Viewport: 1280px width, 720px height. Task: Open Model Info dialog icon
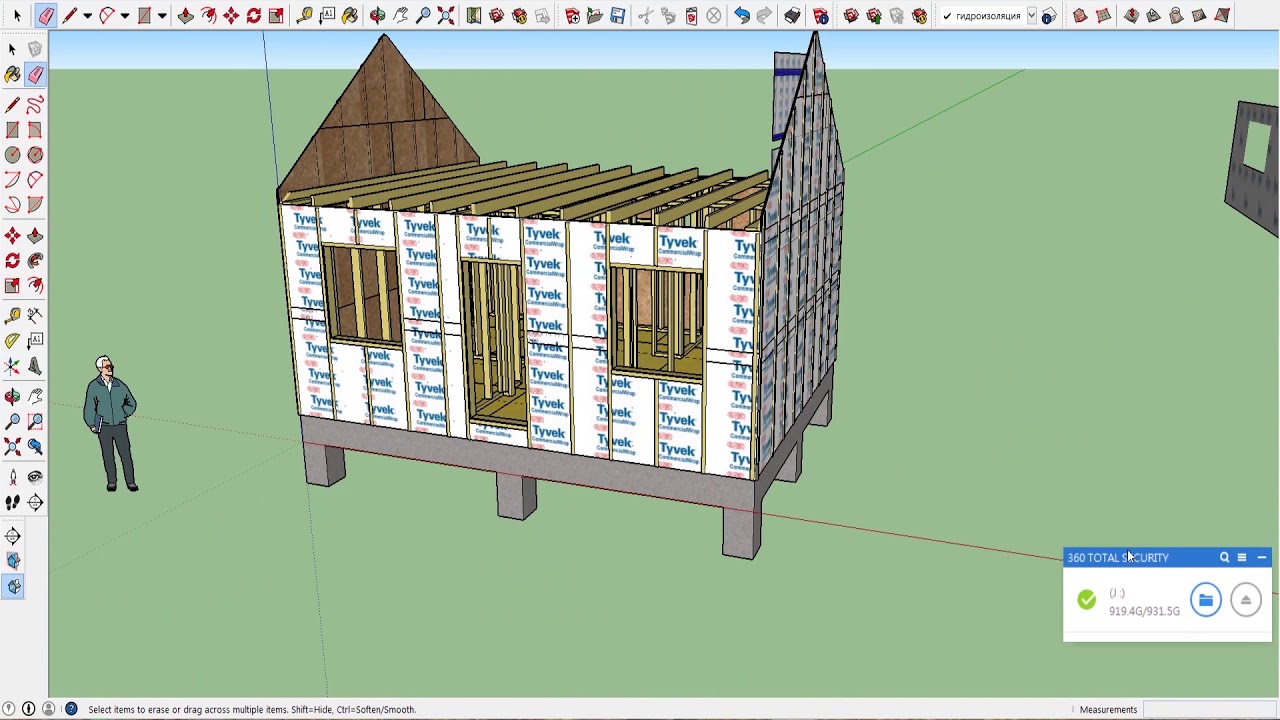[820, 15]
